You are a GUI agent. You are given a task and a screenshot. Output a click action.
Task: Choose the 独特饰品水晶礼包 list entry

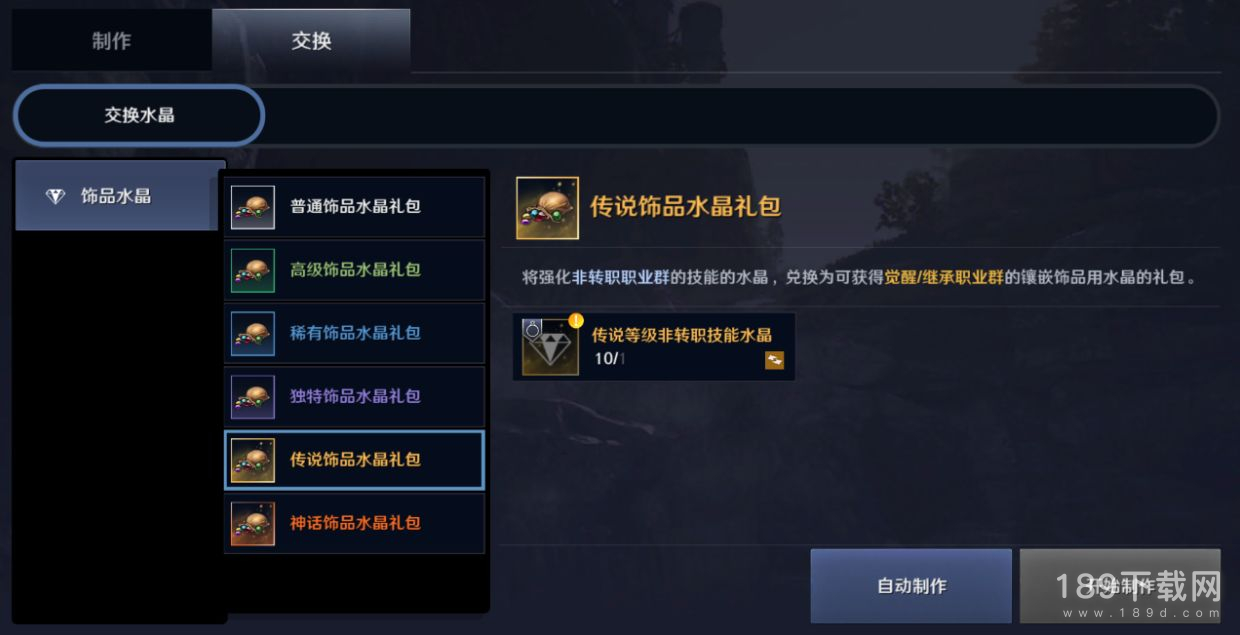355,396
